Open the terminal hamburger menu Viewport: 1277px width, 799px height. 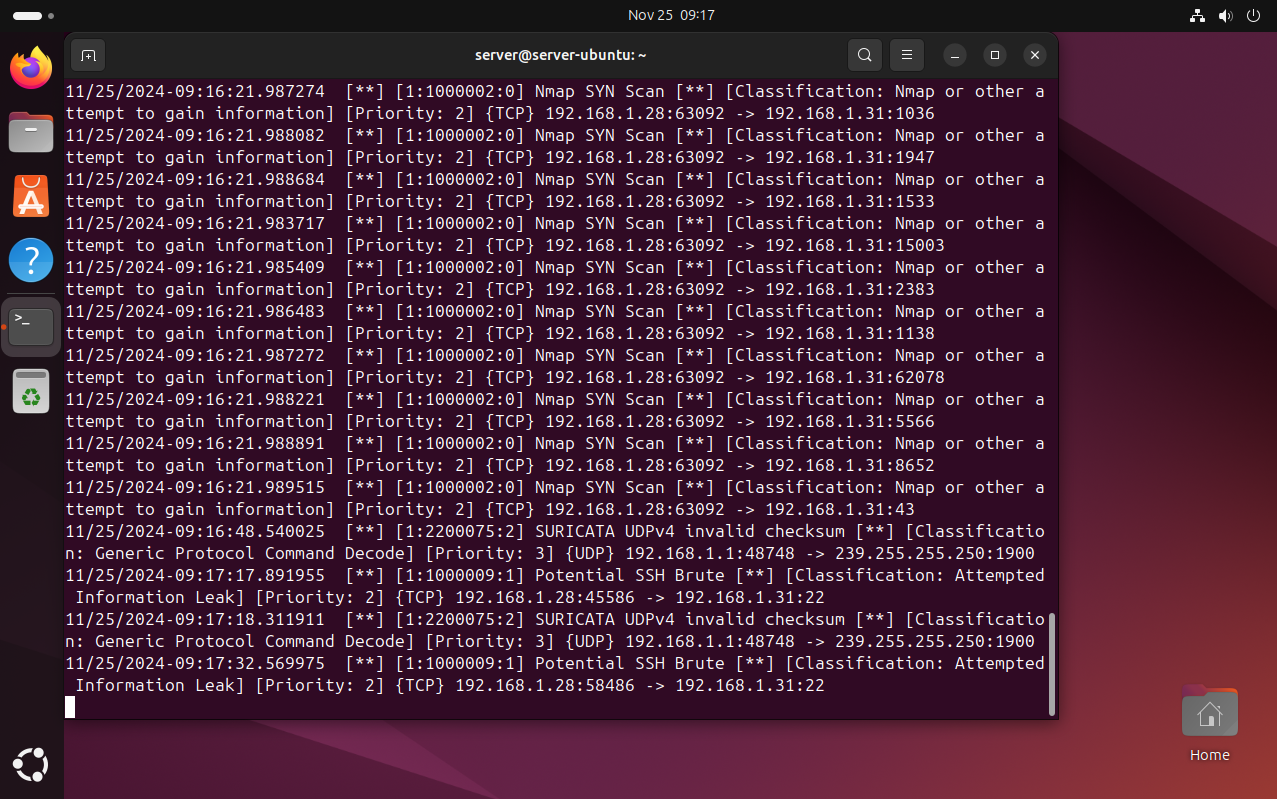(907, 55)
